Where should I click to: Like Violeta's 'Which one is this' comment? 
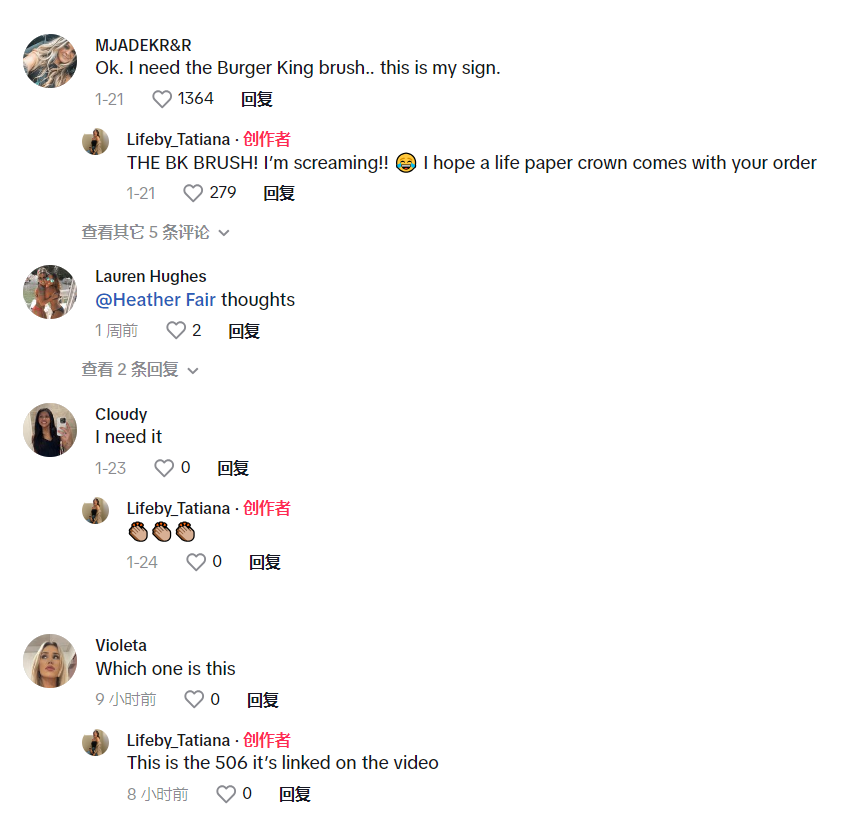(x=194, y=699)
